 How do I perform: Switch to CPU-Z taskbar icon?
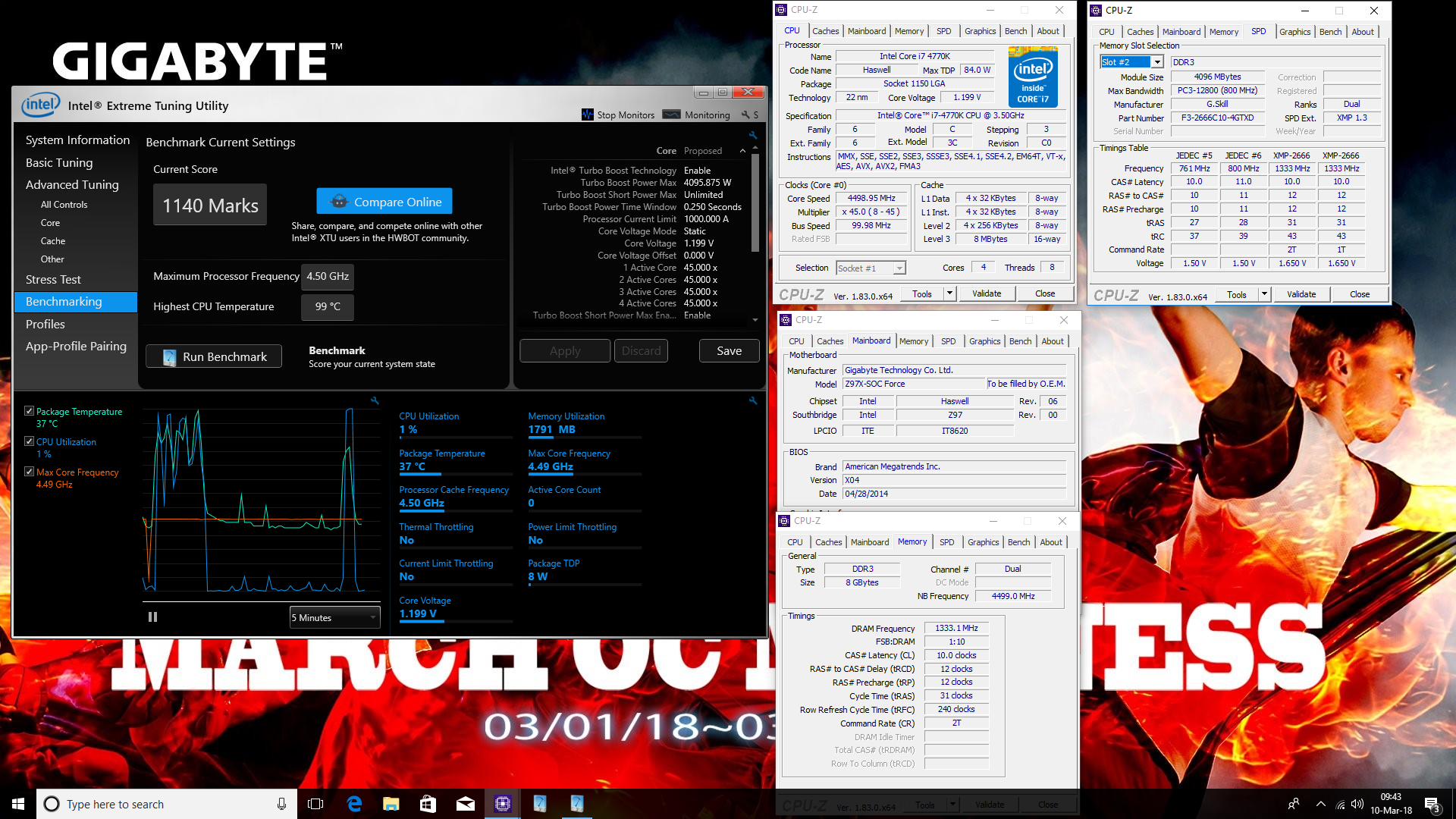point(503,804)
